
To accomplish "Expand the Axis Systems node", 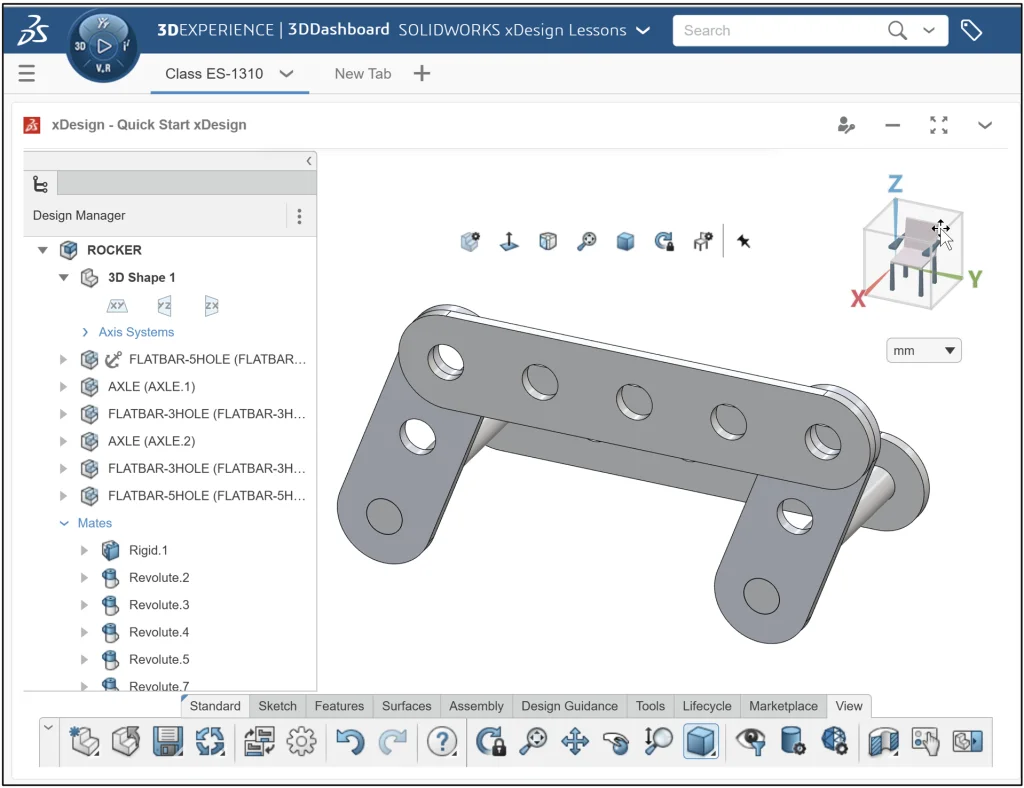I will (x=83, y=331).
